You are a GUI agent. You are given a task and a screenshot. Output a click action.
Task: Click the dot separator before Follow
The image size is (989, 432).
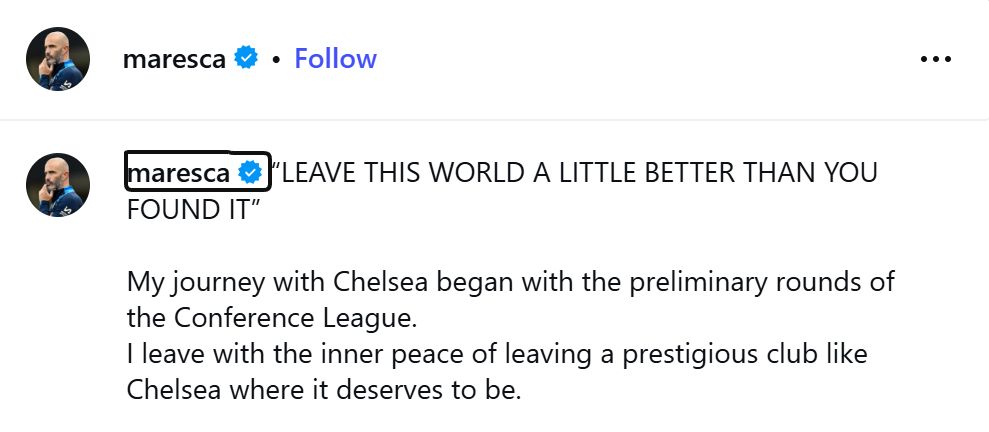275,60
